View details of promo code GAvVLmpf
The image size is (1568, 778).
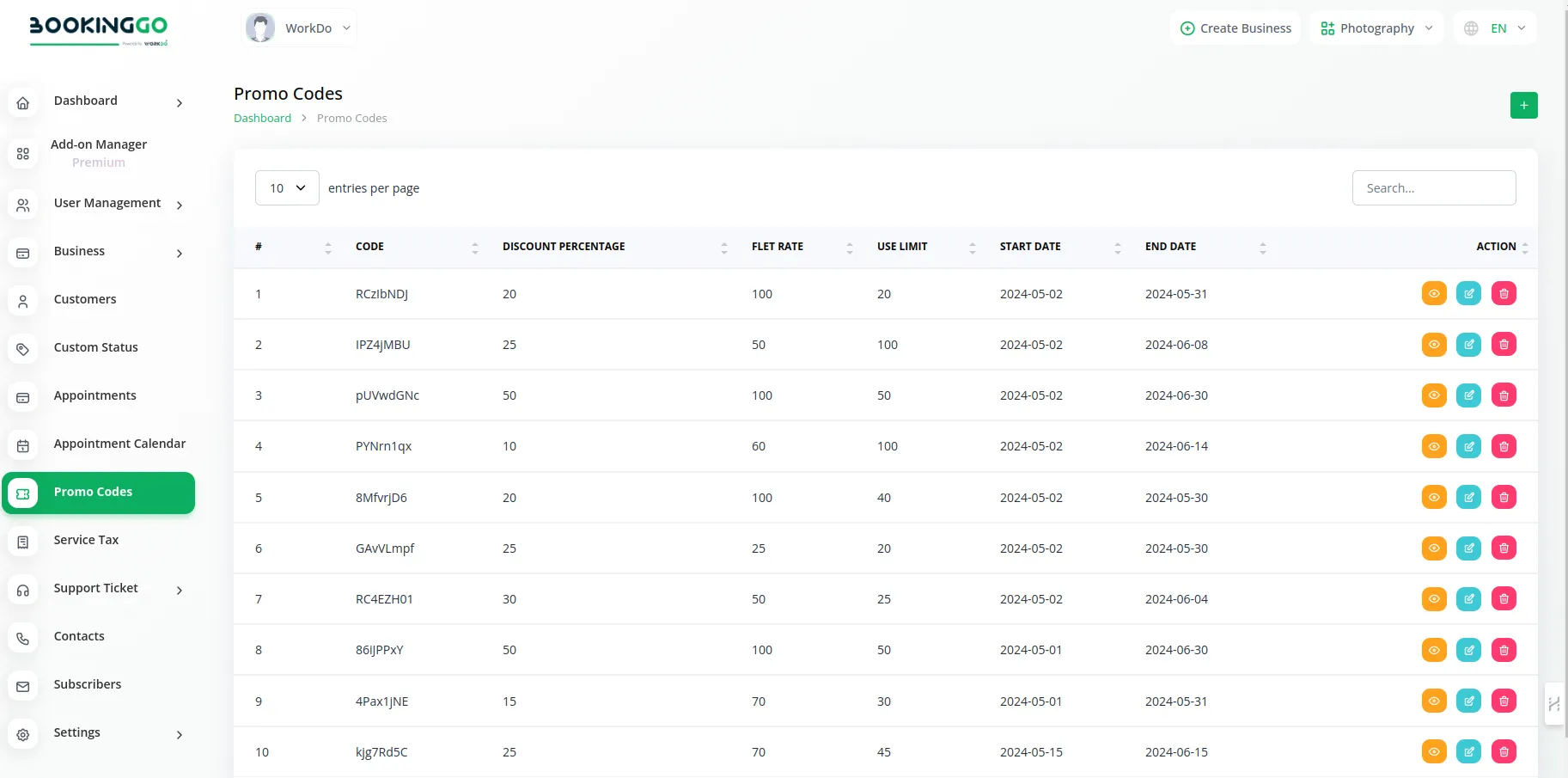click(x=1434, y=548)
